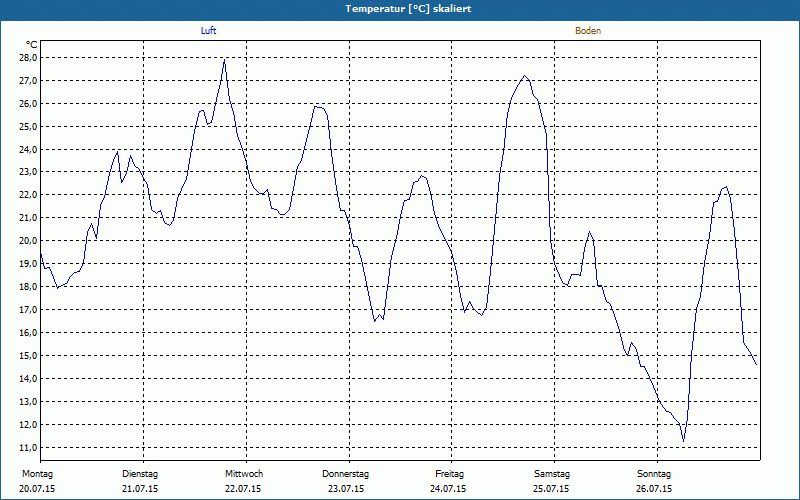Click the '12,0' y-axis value
Screen dimensions: 800x500
(28, 424)
